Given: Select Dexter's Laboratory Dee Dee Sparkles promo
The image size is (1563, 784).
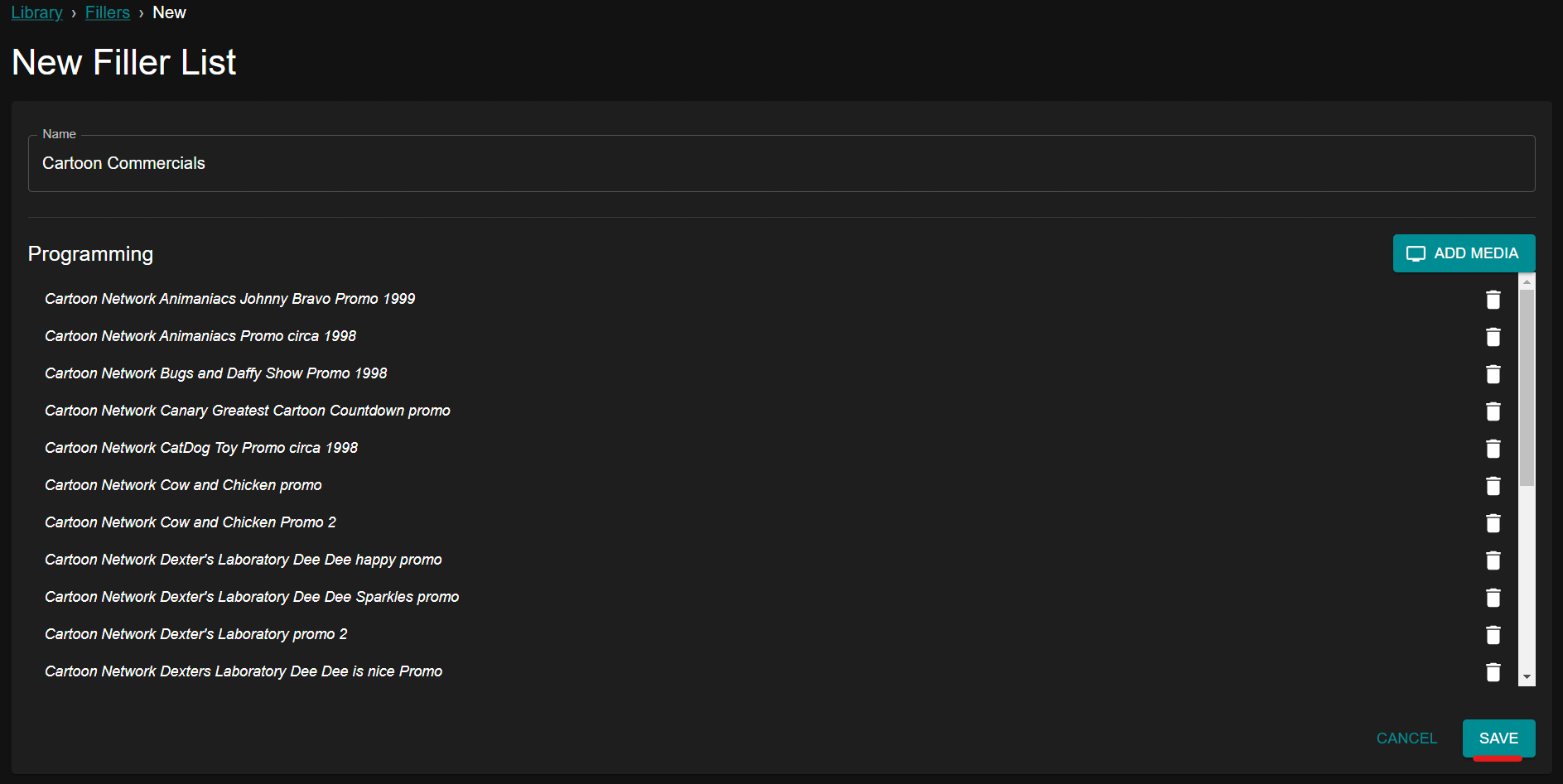Looking at the screenshot, I should tap(252, 597).
